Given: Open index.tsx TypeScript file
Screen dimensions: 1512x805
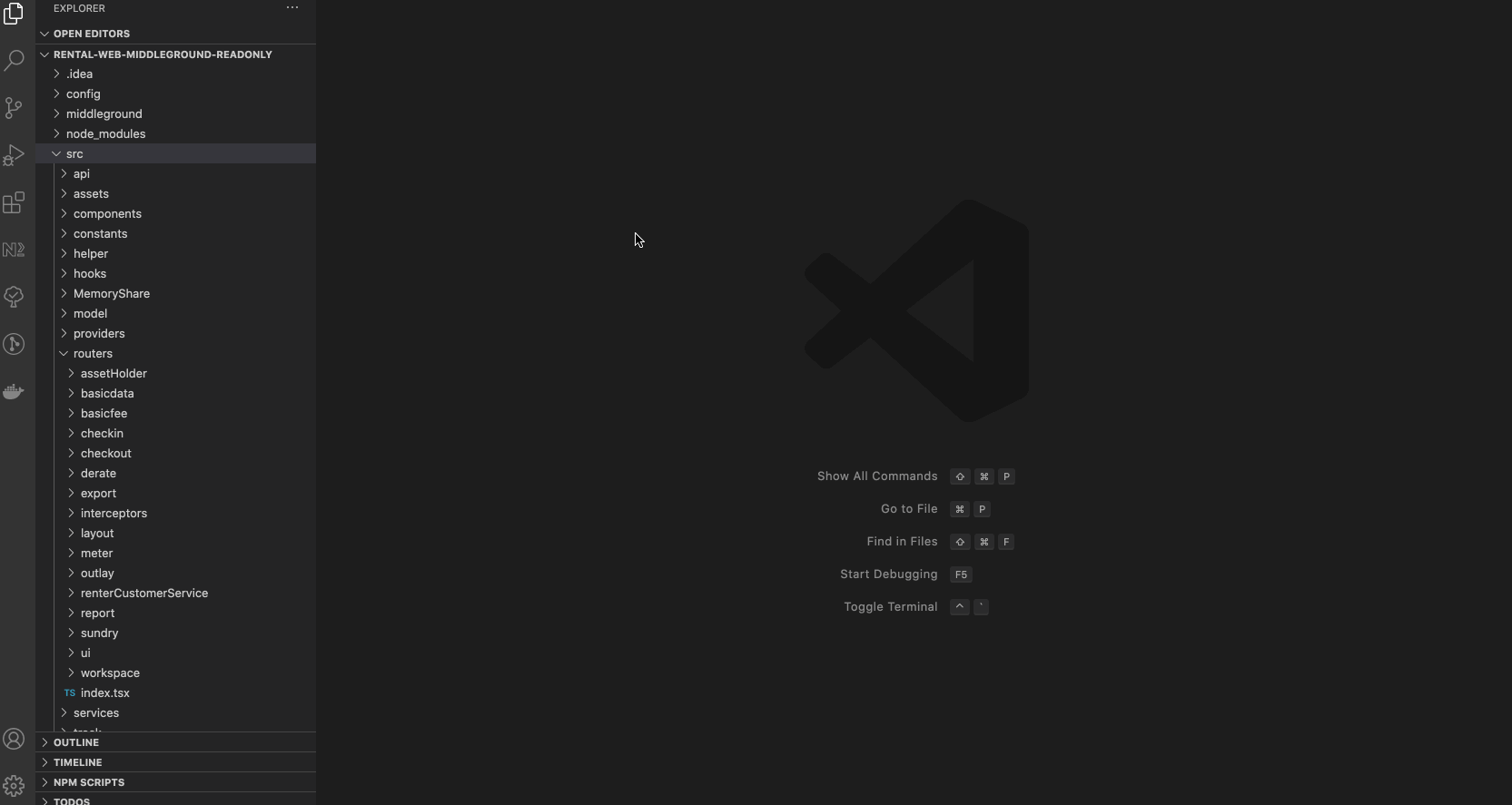Looking at the screenshot, I should coord(175,693).
